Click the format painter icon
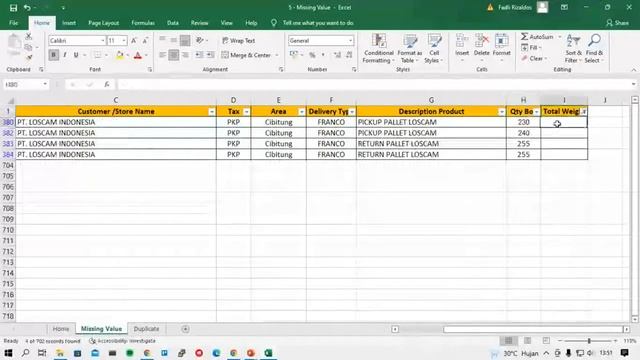The width and height of the screenshot is (640, 360). coord(29,58)
